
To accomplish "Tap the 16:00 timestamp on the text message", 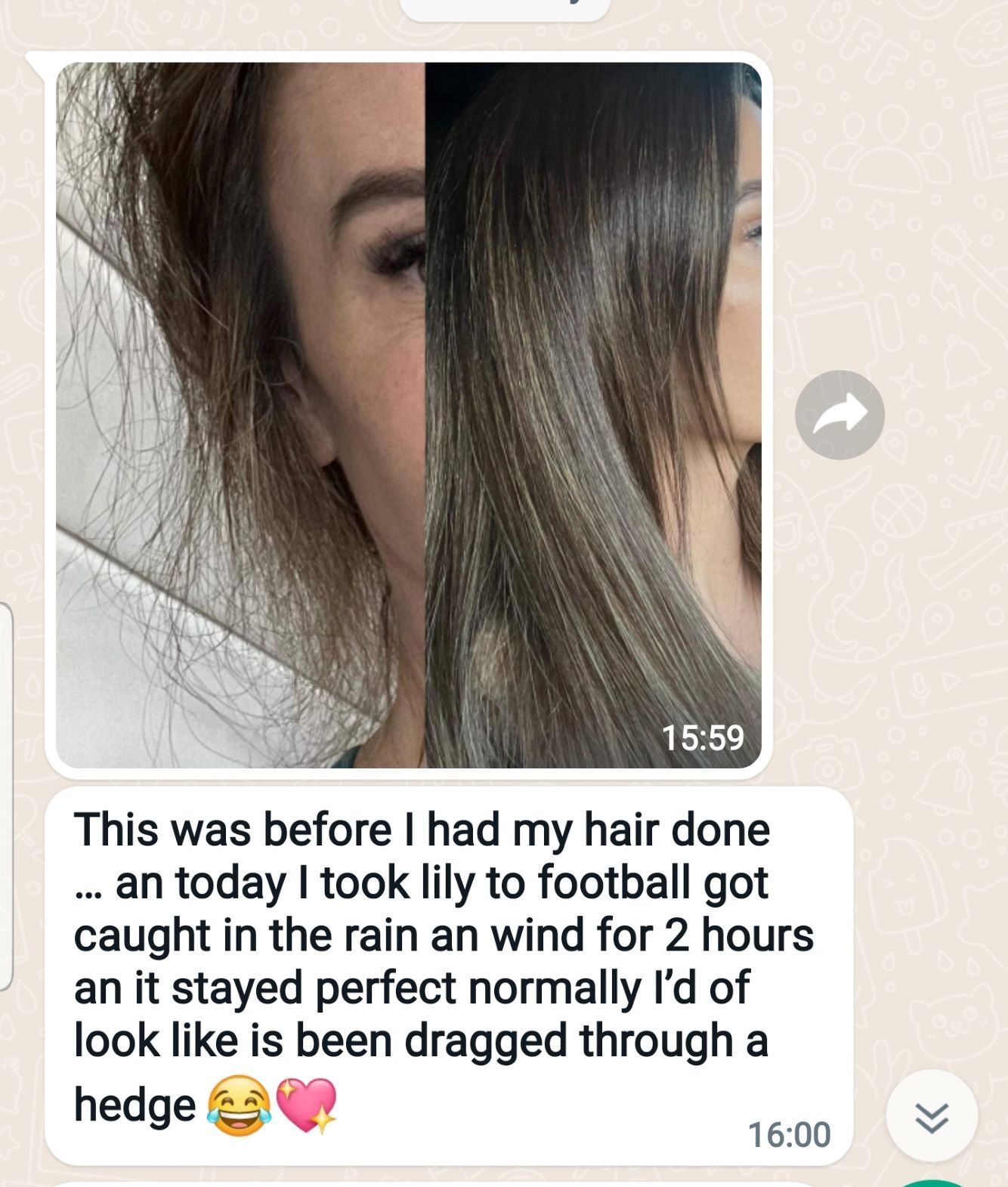I will (x=789, y=1135).
